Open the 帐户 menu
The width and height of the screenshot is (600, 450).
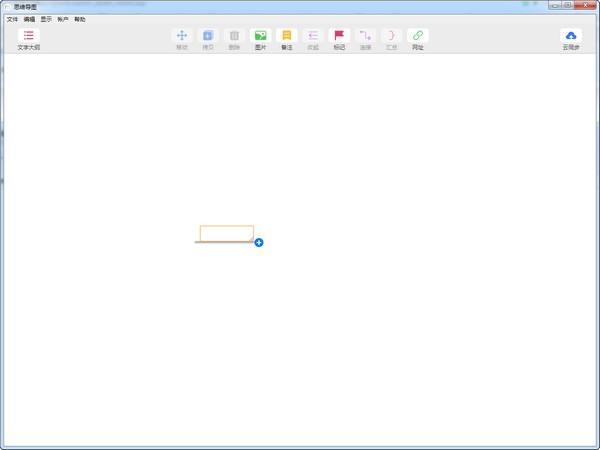[x=63, y=19]
